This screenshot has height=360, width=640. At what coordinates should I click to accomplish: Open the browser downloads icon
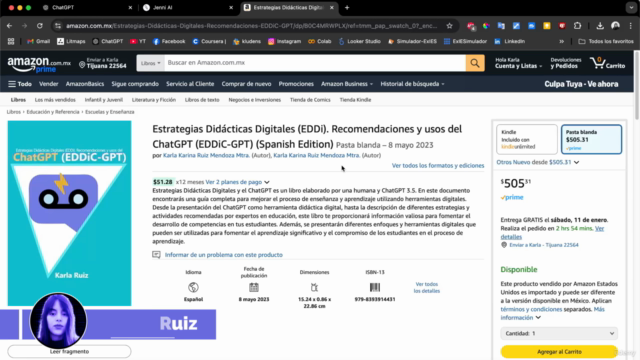tap(600, 26)
